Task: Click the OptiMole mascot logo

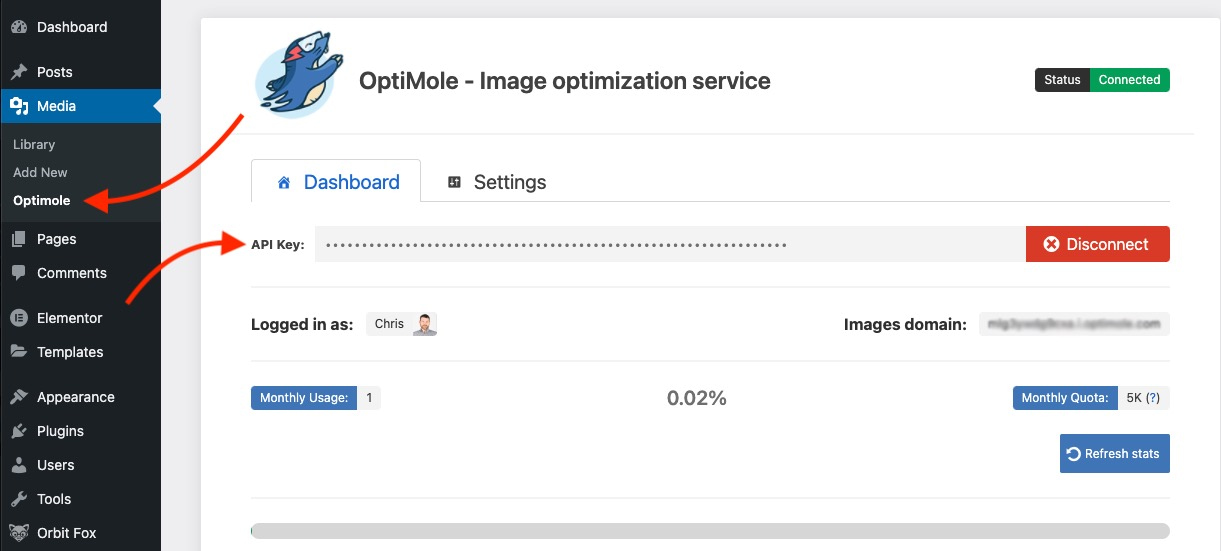Action: coord(295,77)
